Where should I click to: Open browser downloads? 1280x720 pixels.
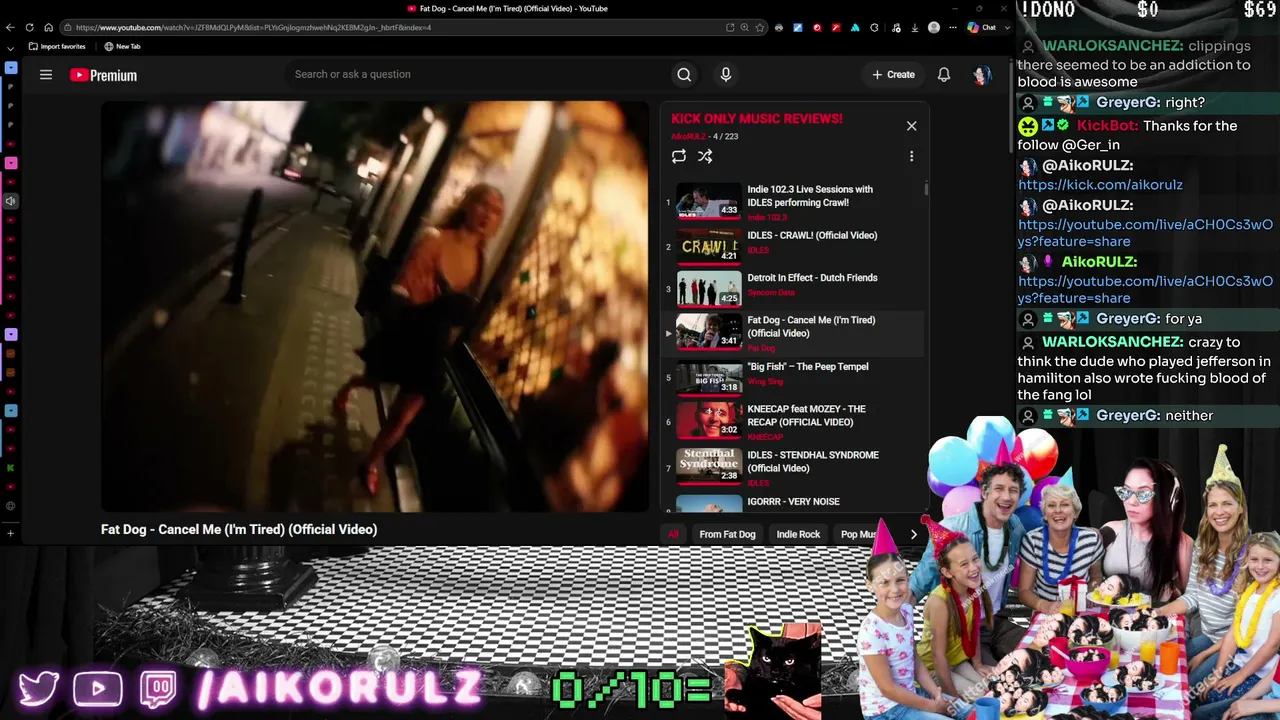914,28
